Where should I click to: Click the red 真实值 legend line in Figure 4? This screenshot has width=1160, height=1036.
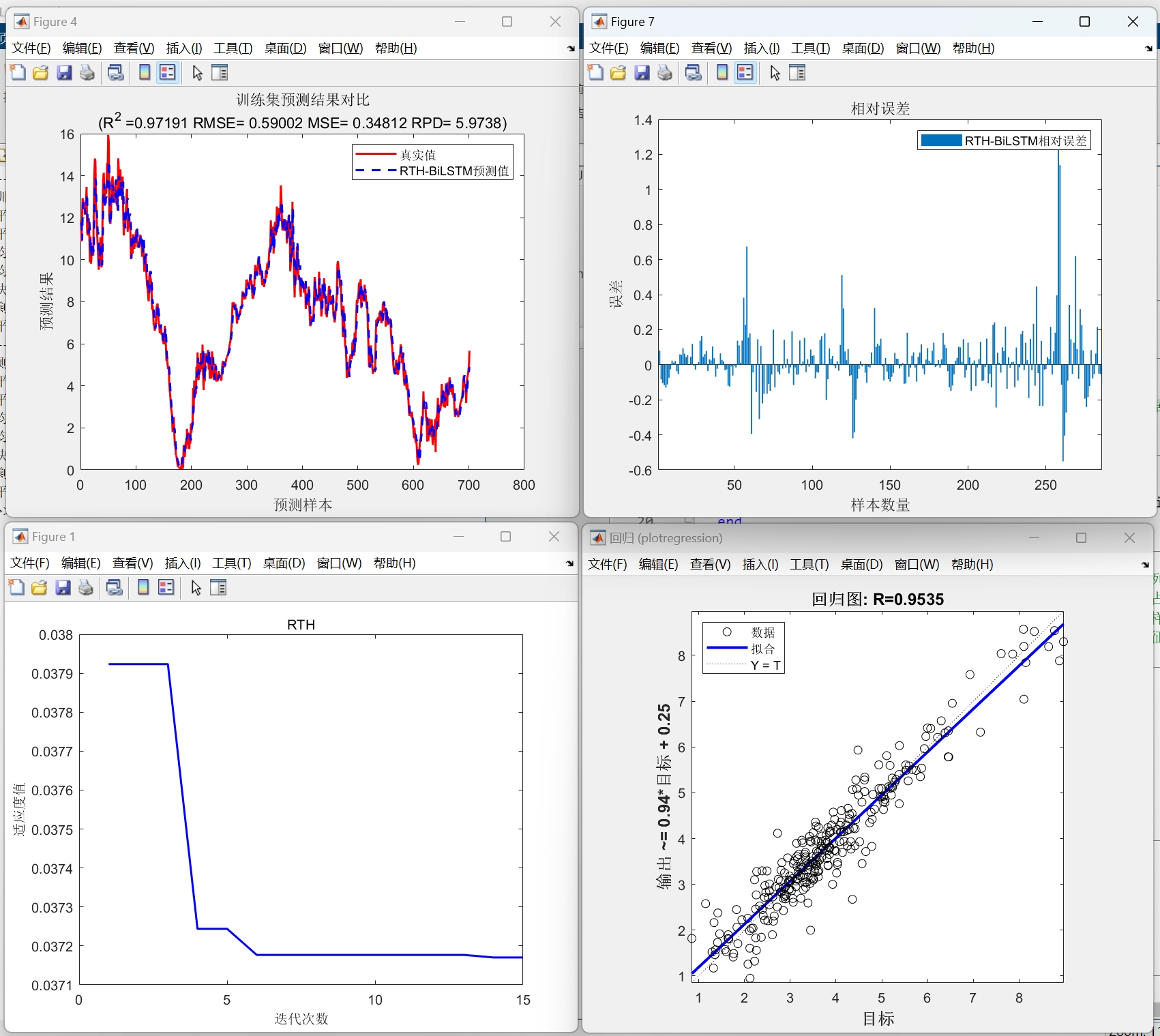click(376, 154)
